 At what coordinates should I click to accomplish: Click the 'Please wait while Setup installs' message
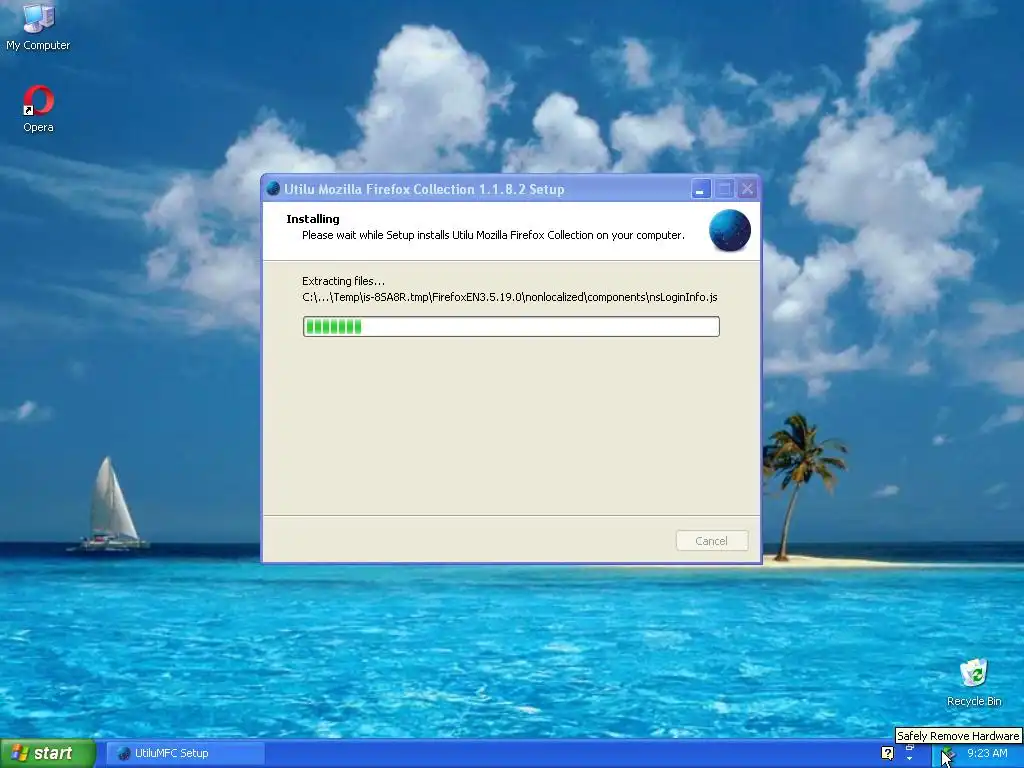coord(493,235)
